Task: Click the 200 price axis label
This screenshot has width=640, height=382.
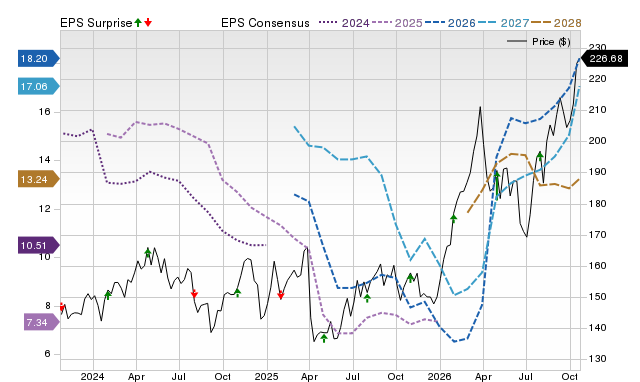Action: [x=597, y=141]
